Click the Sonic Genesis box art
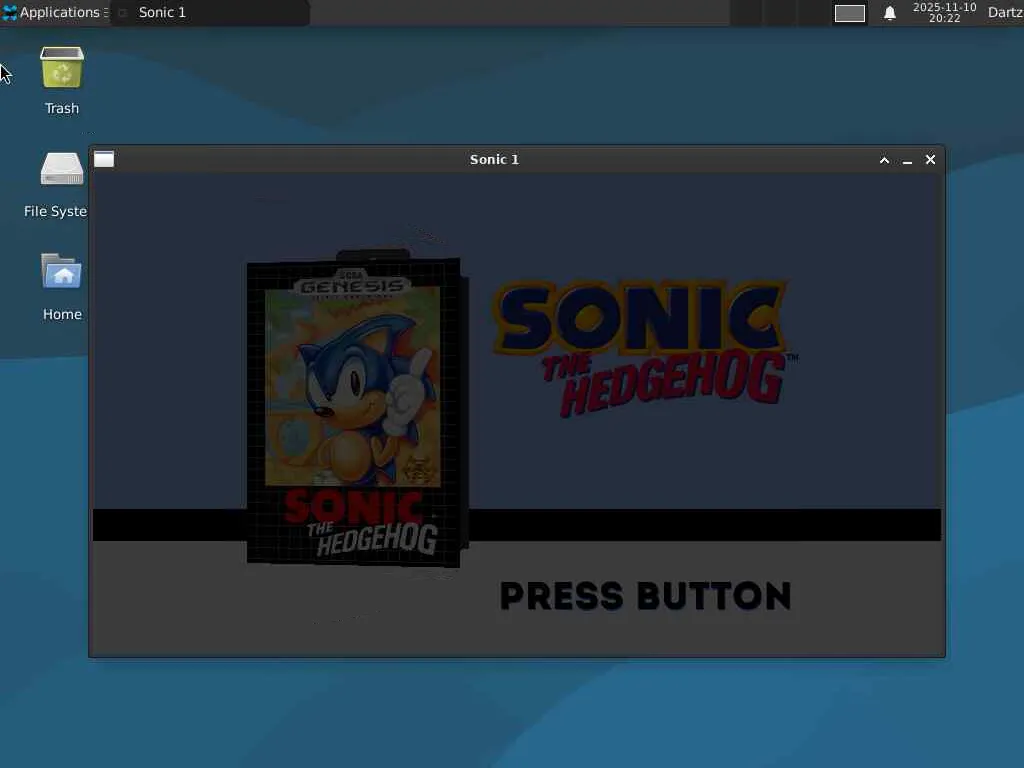 (356, 410)
